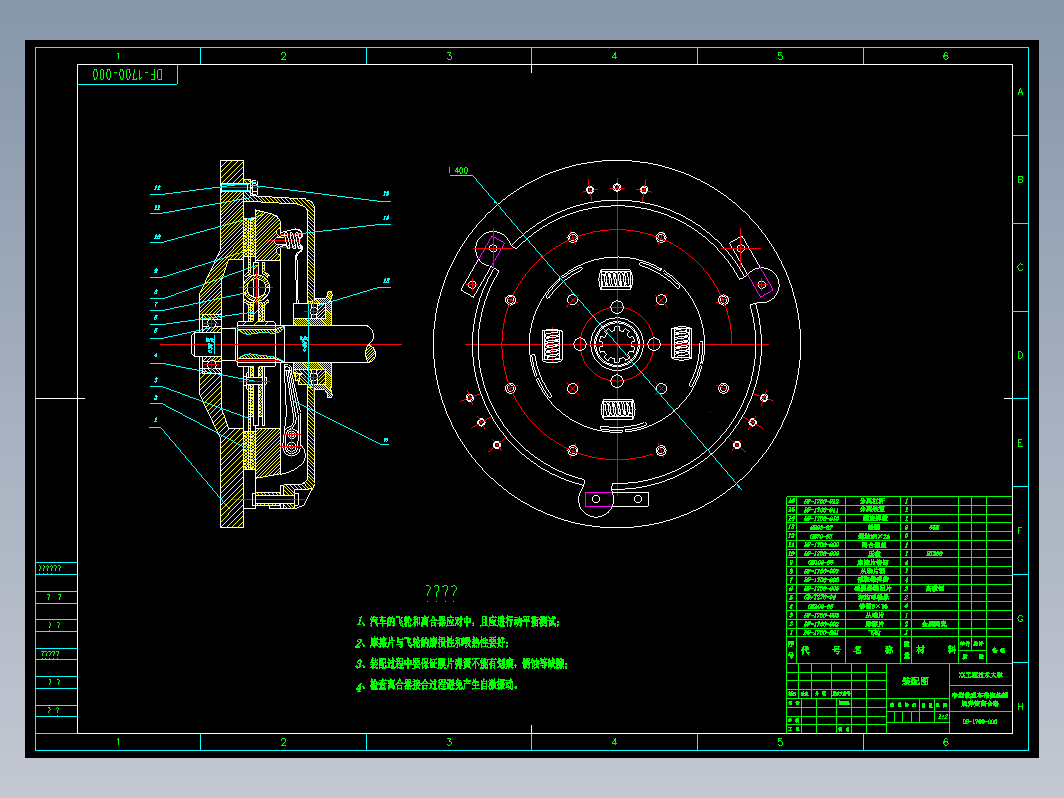
Task: Click technical note 1 about flywheel balancing
Action: point(458,621)
